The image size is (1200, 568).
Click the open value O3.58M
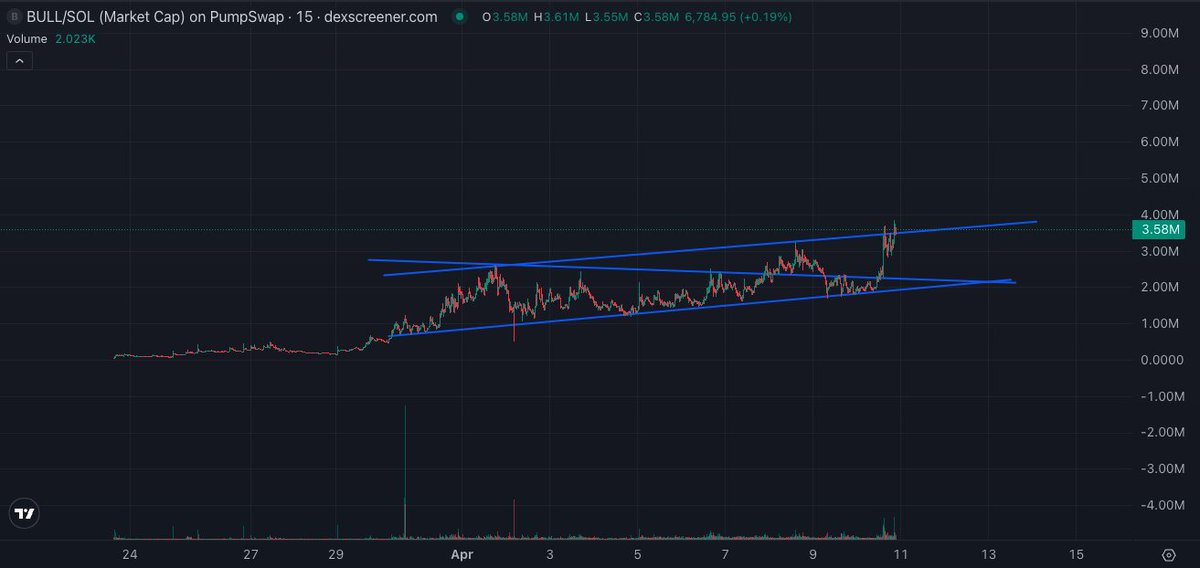click(x=507, y=17)
